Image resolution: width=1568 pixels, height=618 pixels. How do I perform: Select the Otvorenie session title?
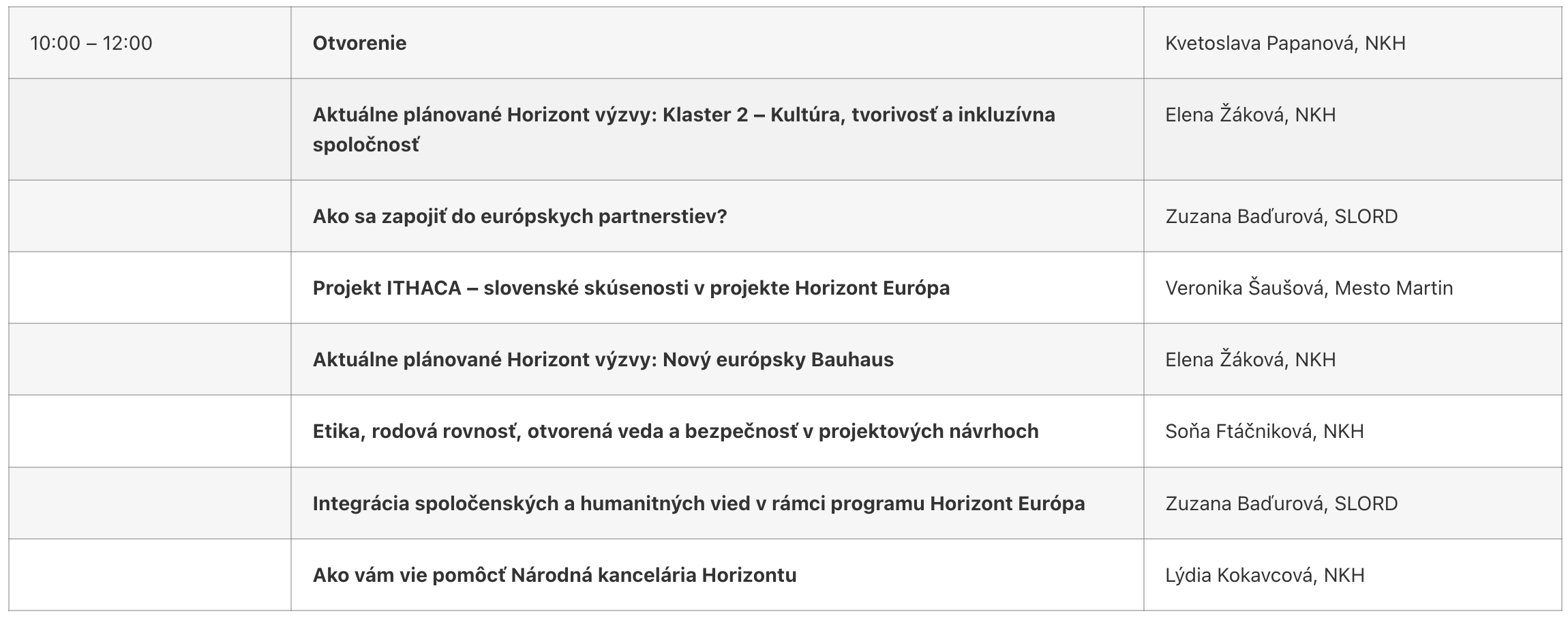tap(359, 43)
